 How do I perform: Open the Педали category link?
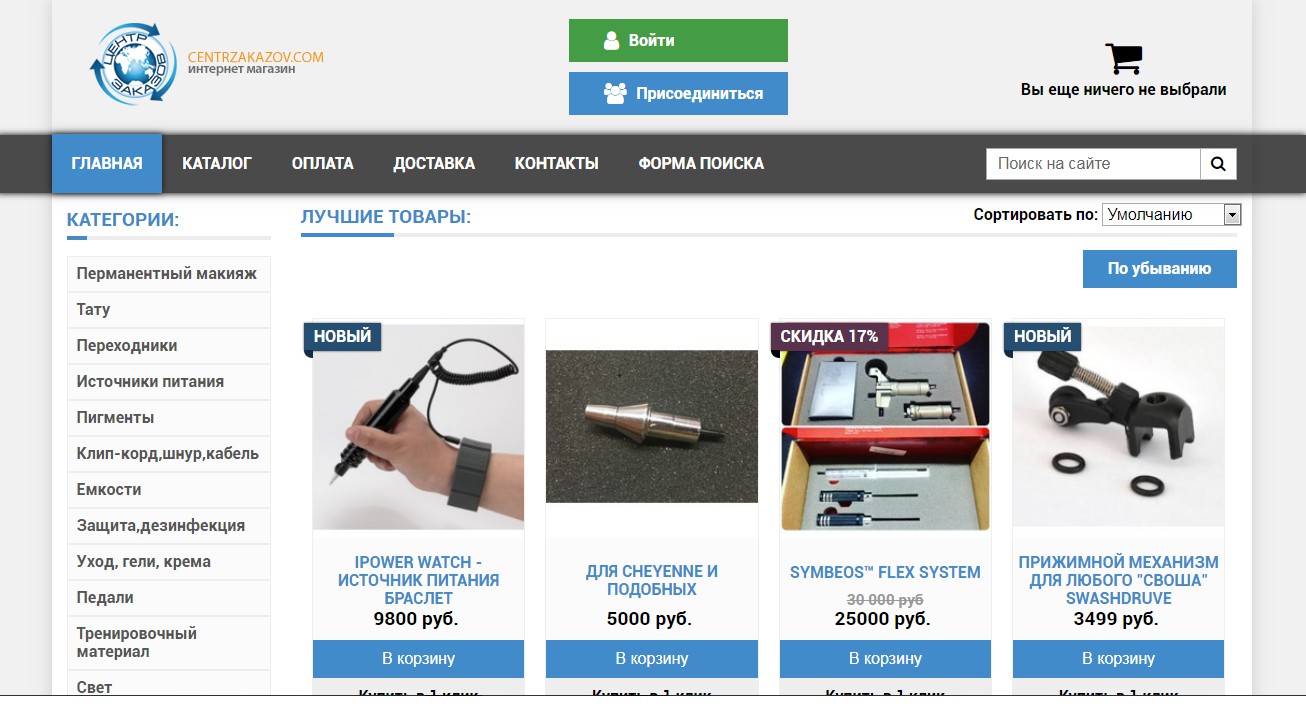click(x=168, y=598)
